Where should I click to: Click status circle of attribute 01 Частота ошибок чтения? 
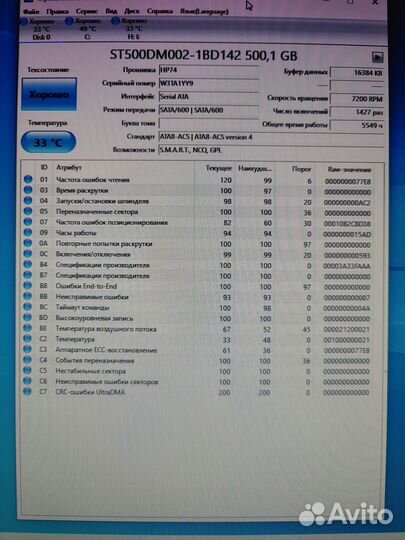[28, 179]
